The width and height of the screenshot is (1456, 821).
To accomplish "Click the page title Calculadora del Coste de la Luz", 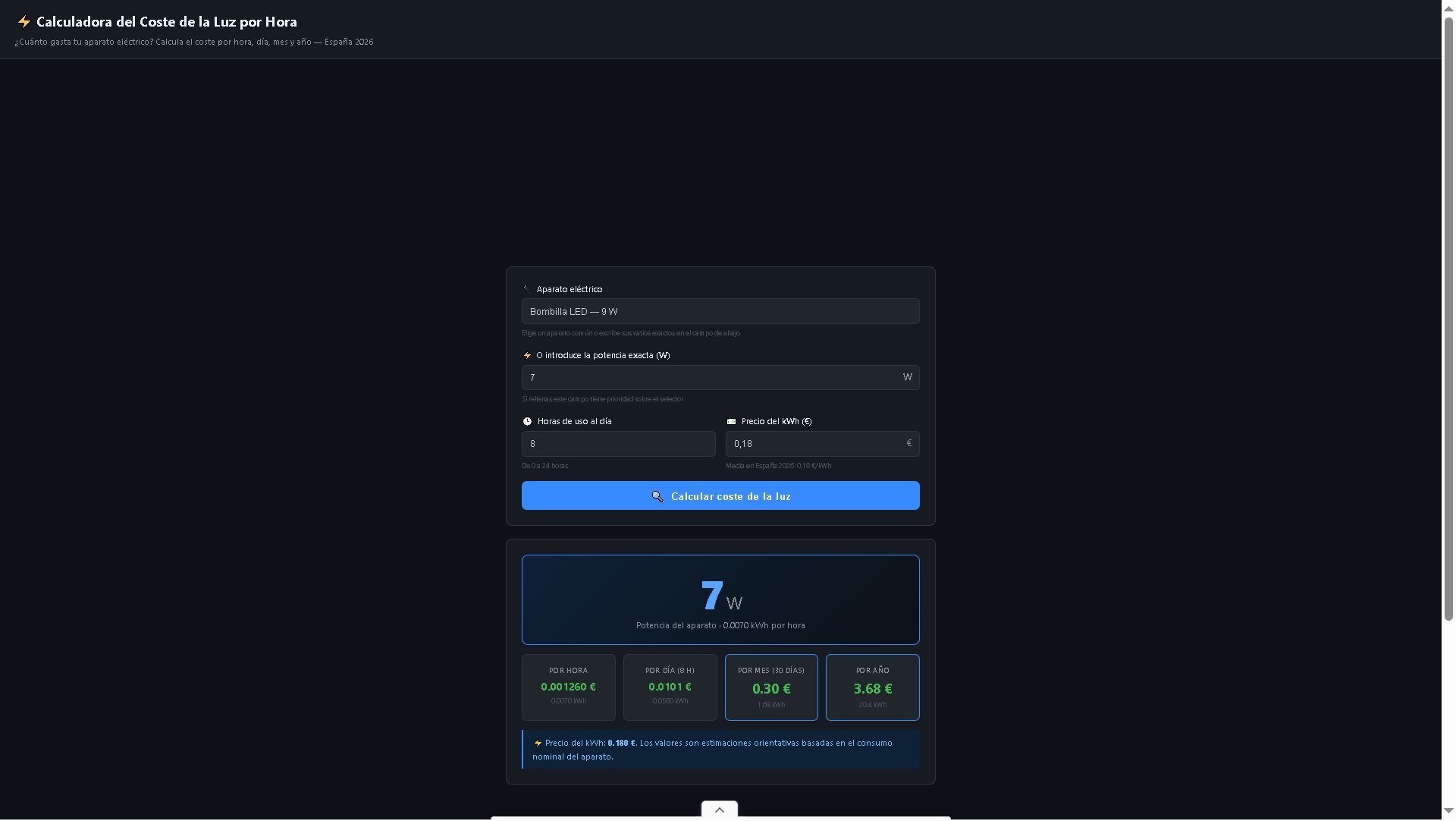I will click(166, 22).
